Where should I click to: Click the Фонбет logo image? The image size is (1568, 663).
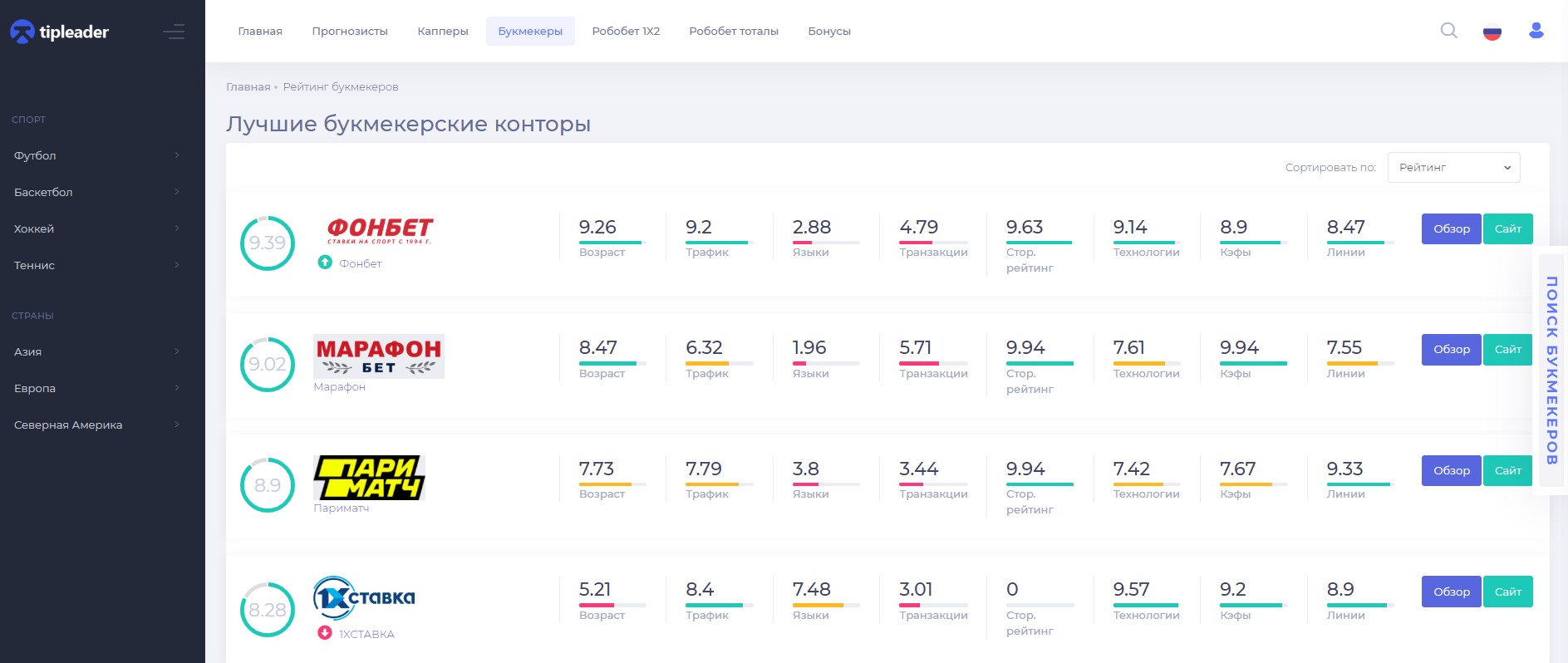[x=380, y=230]
